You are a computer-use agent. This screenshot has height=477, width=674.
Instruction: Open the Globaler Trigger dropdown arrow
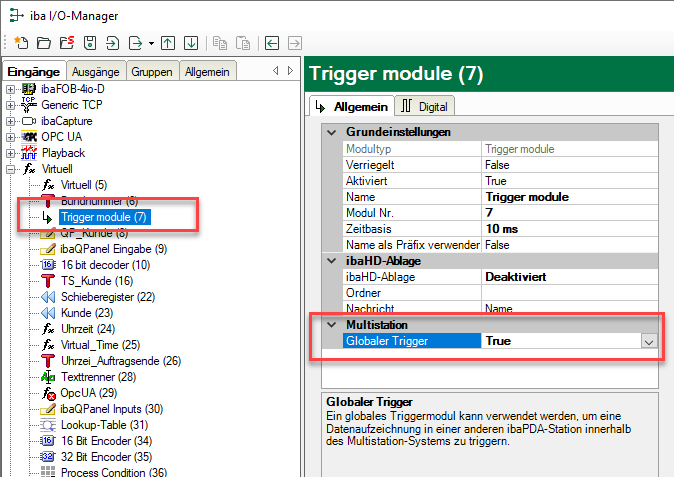pyautogui.click(x=649, y=342)
